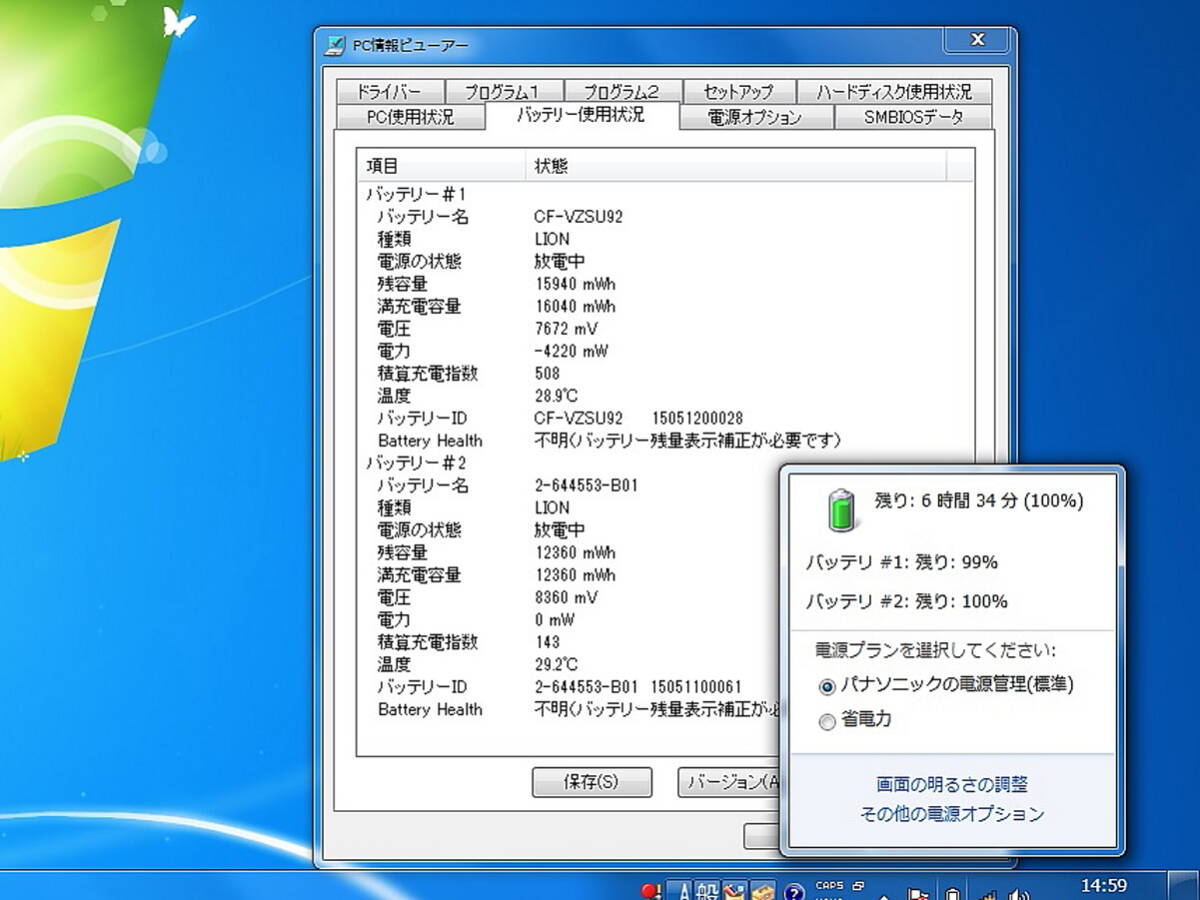Switch to the ドライバー tab
This screenshot has height=900, width=1200.
[389, 91]
